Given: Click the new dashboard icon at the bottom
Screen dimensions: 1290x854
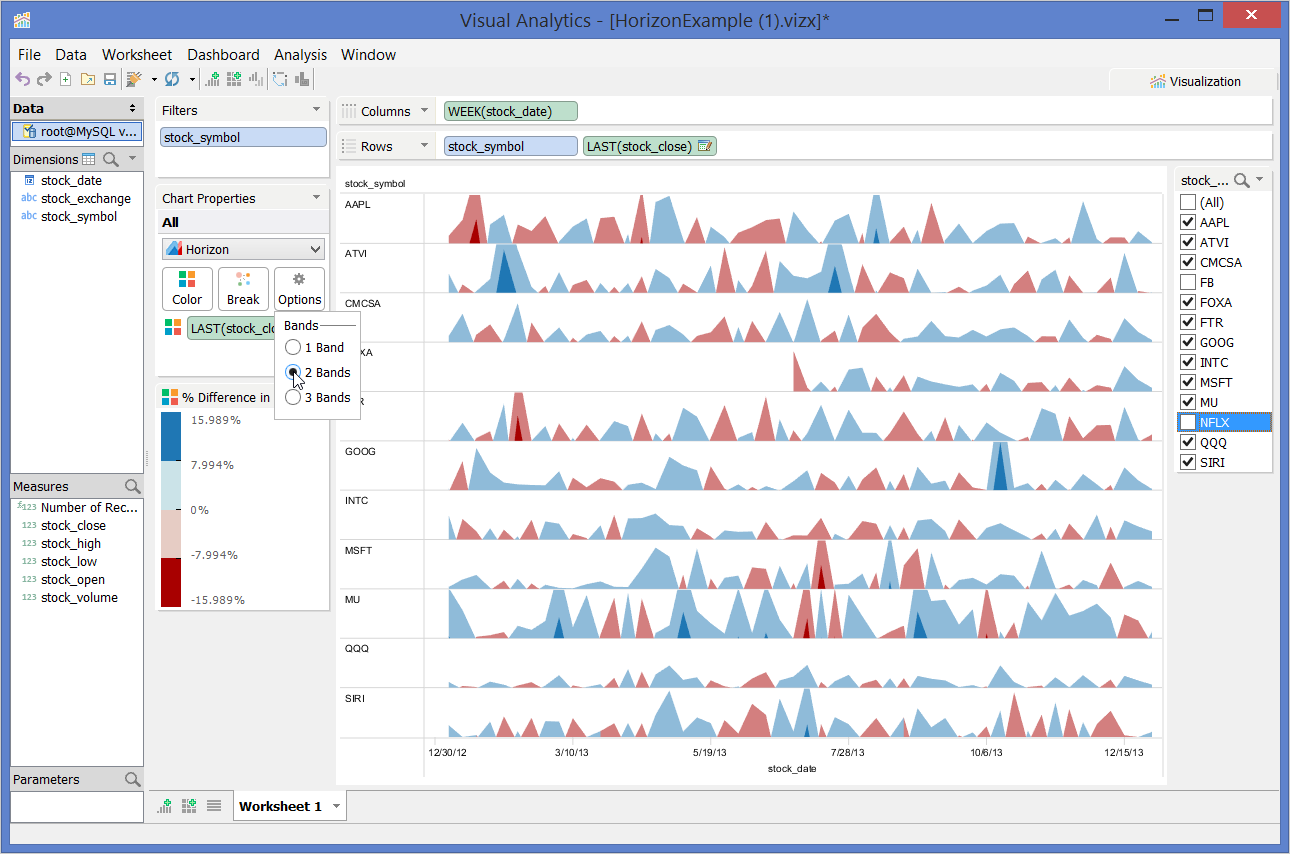Looking at the screenshot, I should (188, 806).
